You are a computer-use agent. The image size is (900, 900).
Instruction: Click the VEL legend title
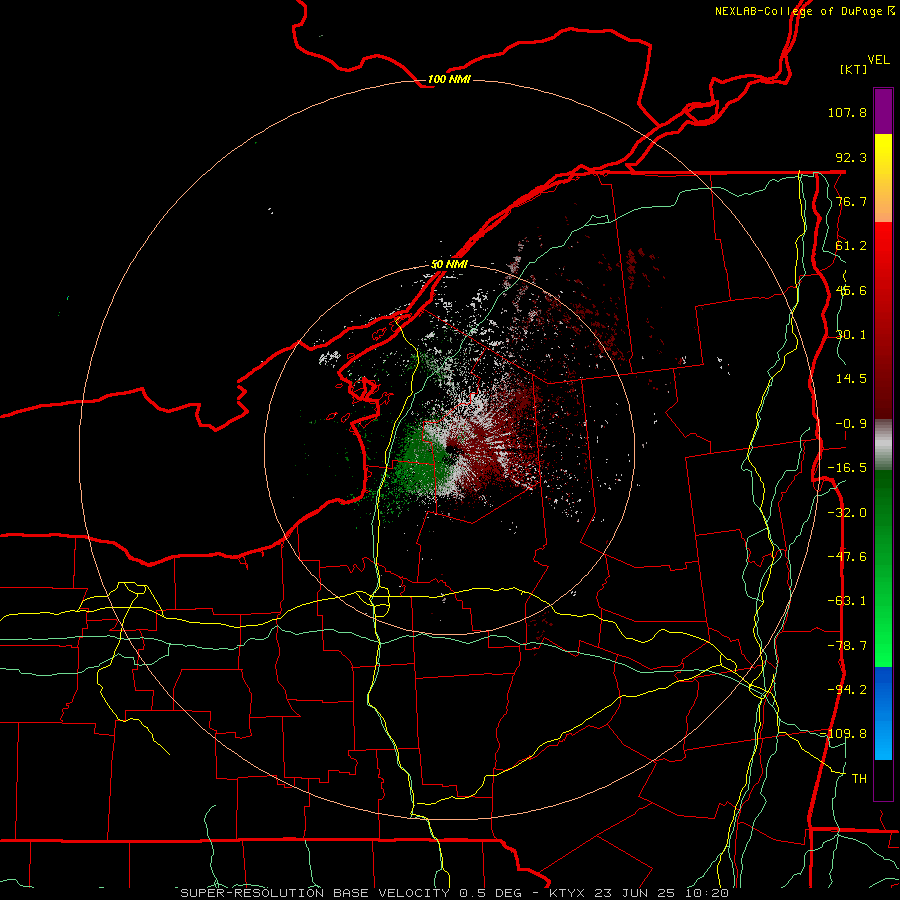tap(879, 60)
